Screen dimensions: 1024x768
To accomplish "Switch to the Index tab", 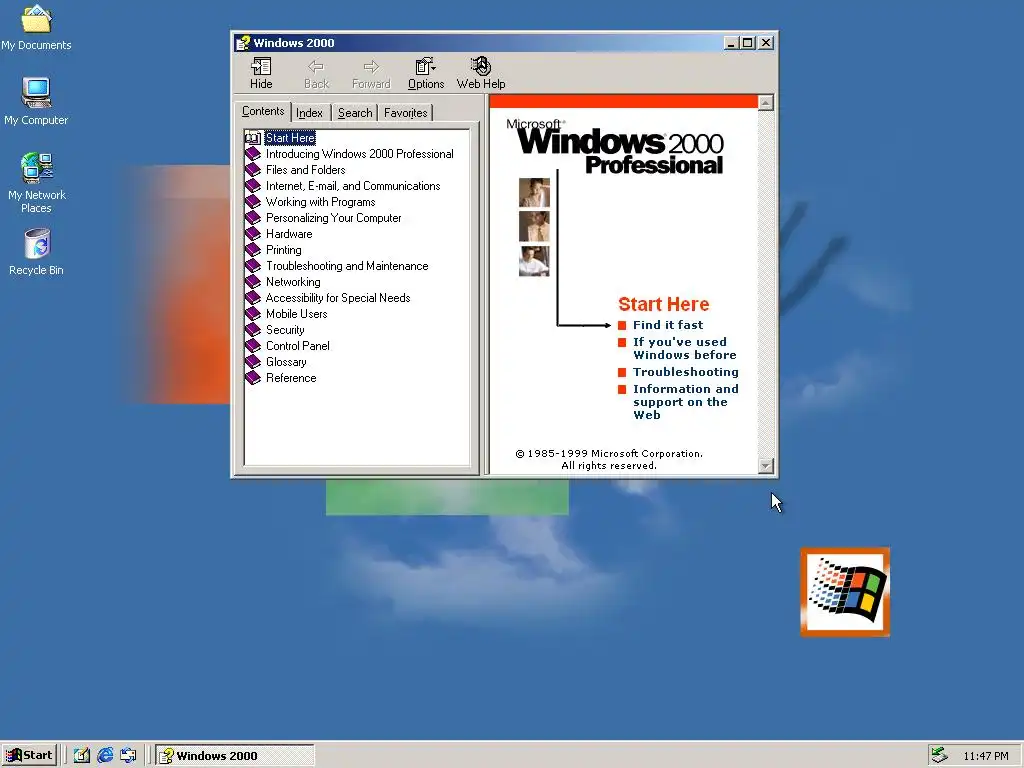I will [x=310, y=113].
